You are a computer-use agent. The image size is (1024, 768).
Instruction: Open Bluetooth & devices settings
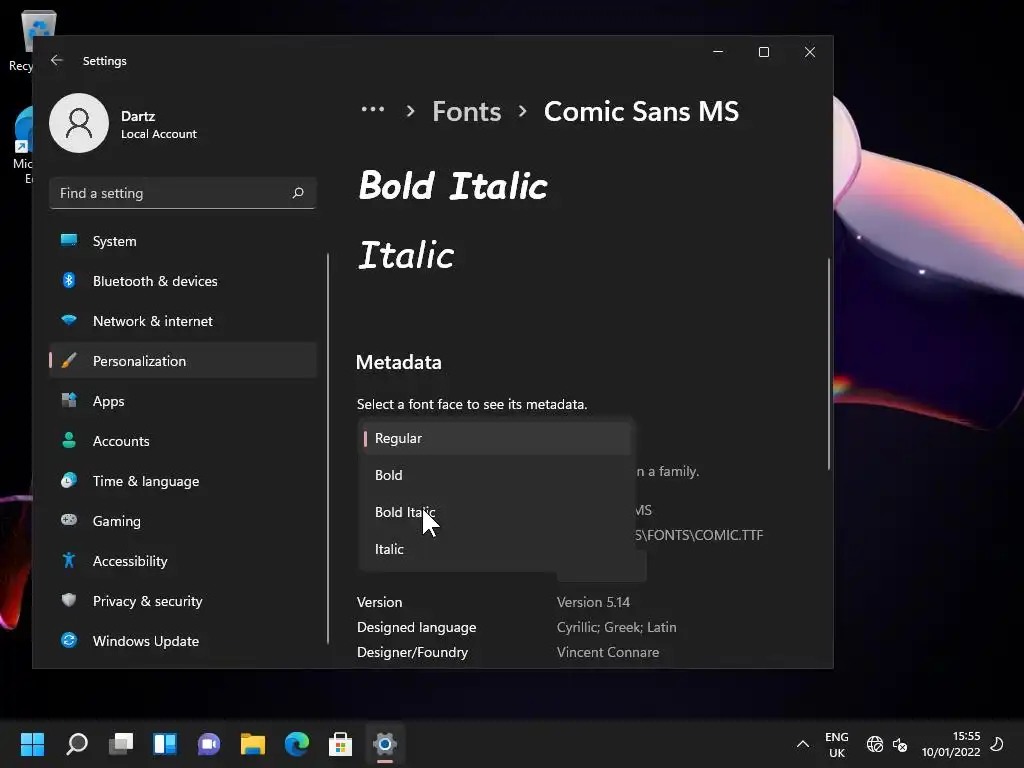[x=183, y=281]
